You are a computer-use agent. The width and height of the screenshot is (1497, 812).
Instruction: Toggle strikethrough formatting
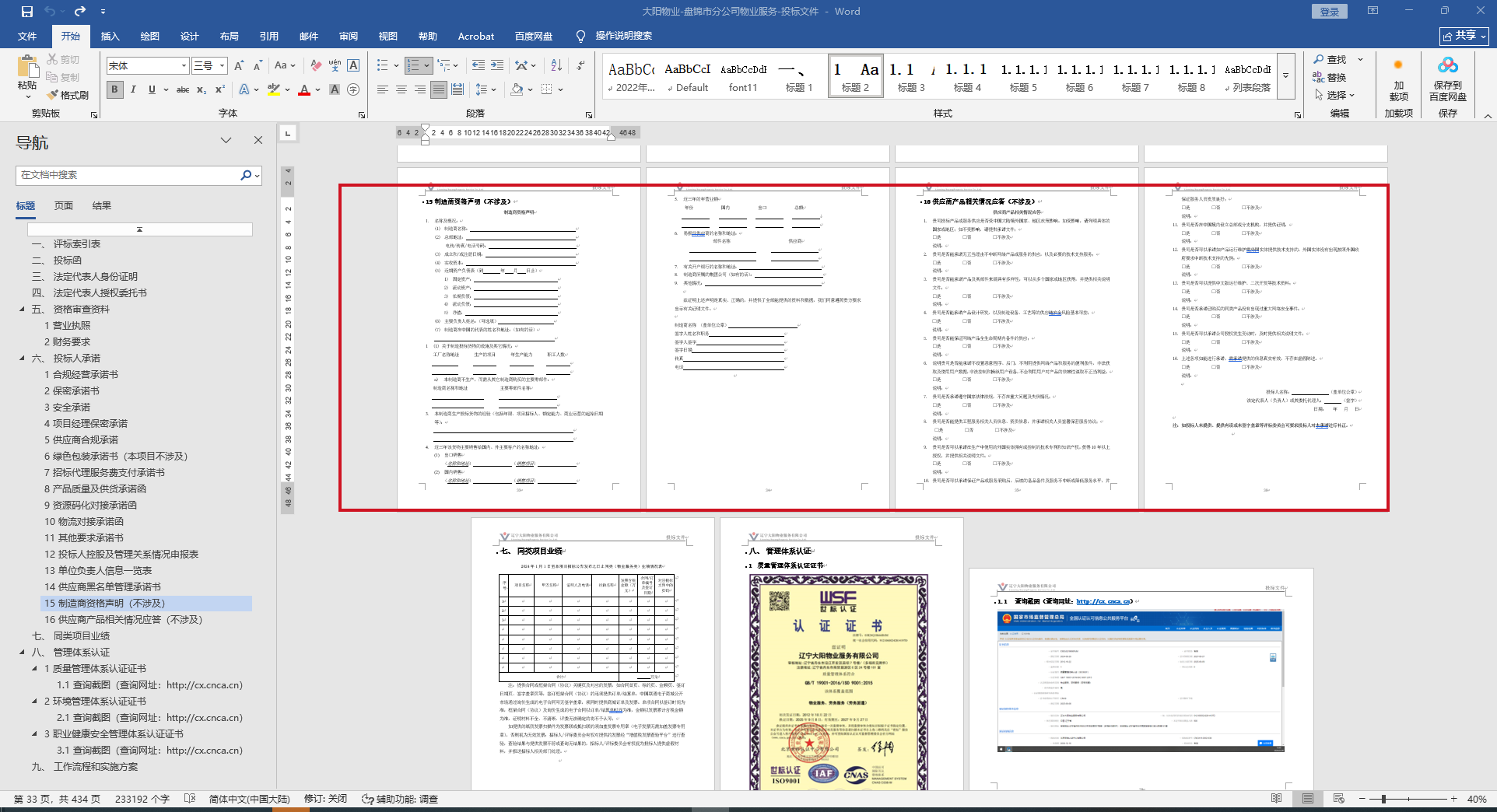(x=183, y=89)
